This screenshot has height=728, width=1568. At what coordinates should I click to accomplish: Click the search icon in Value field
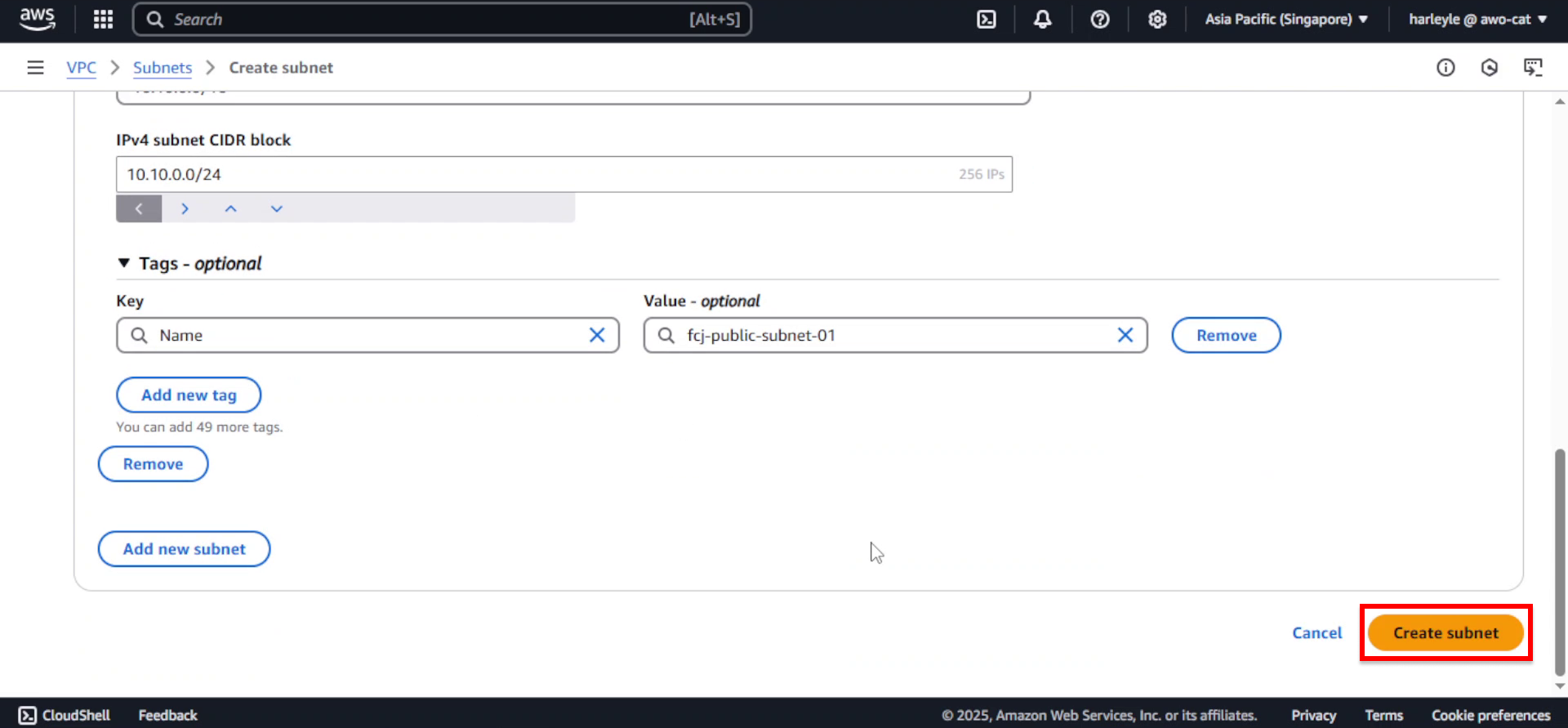coord(666,336)
